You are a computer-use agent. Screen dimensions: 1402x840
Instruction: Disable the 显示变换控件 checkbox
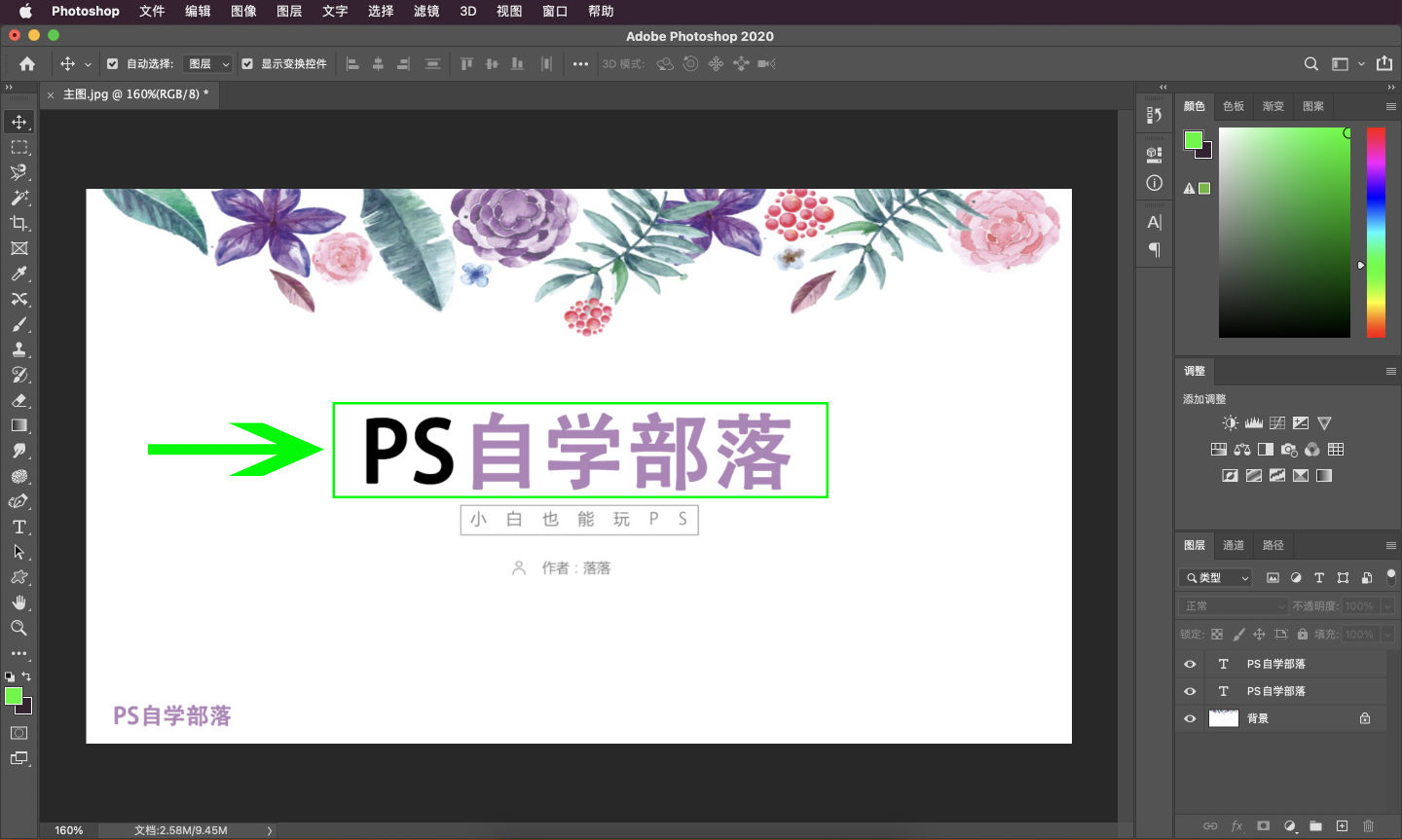(248, 63)
